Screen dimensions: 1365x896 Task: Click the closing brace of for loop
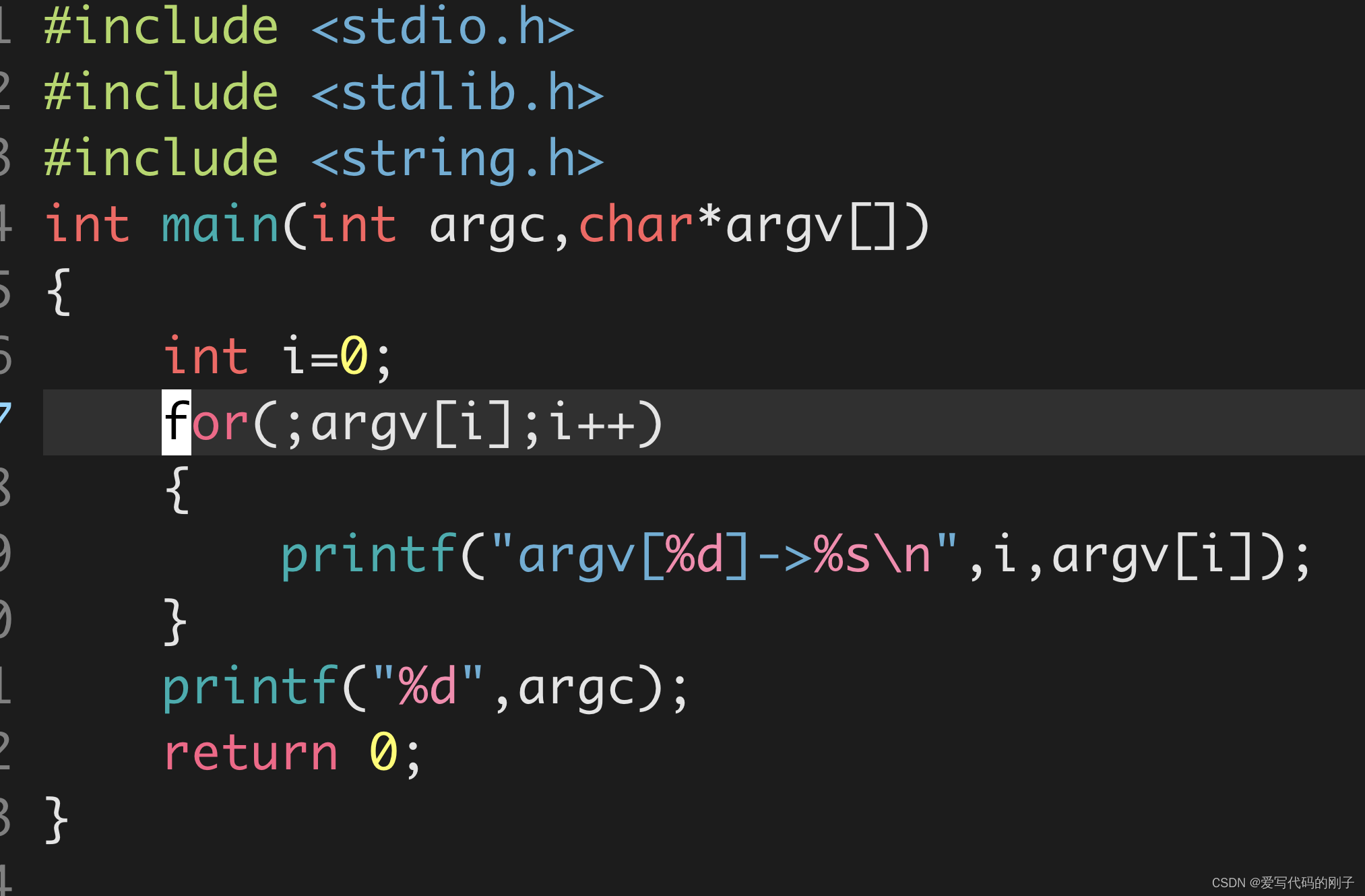175,622
